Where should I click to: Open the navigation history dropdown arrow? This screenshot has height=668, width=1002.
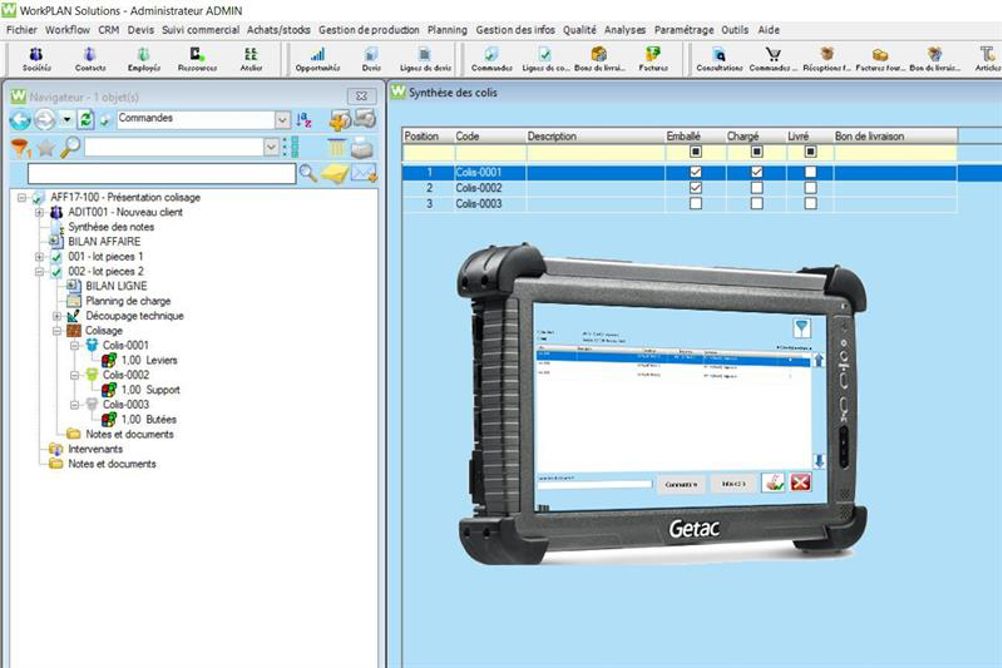click(x=66, y=120)
